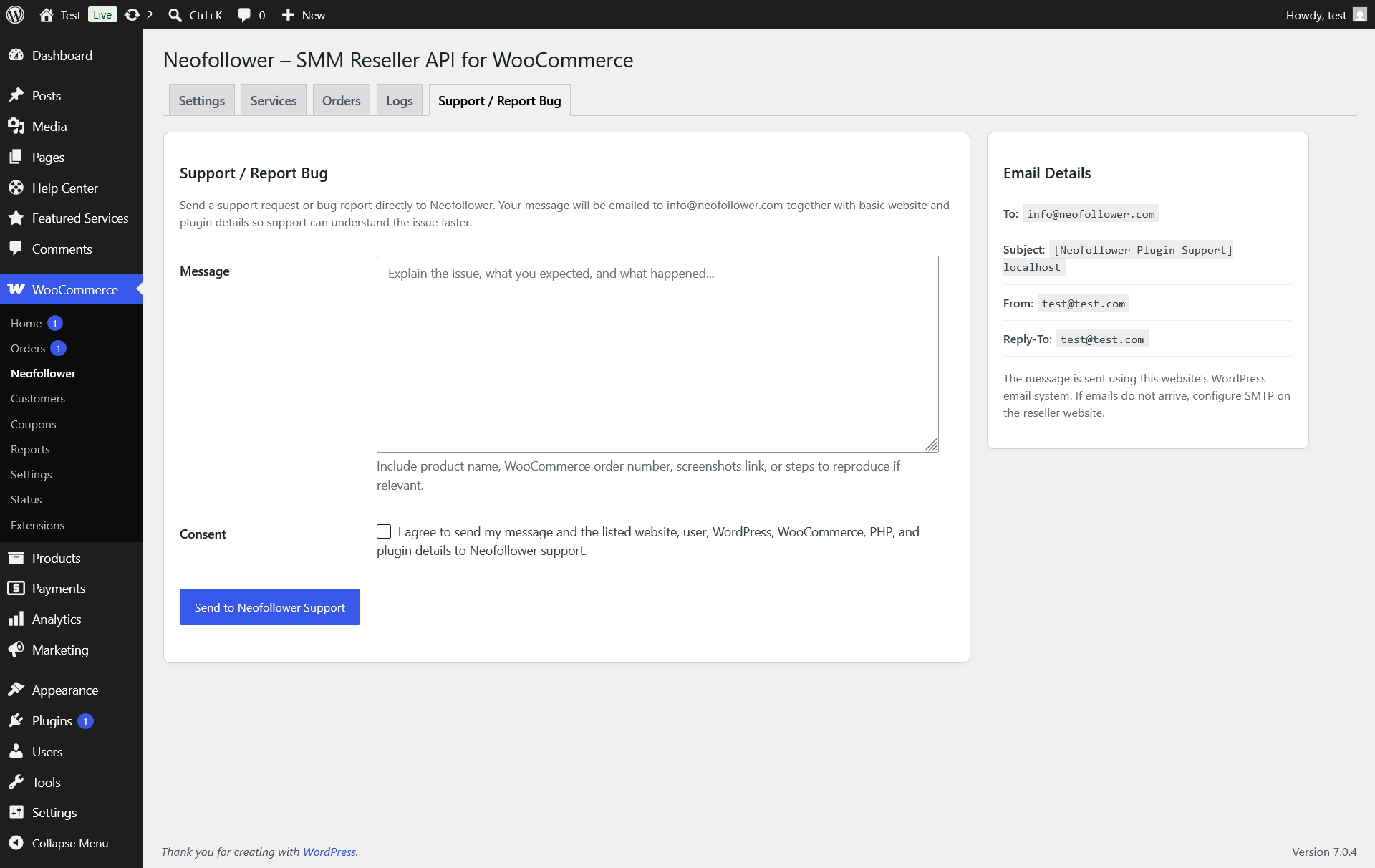Click the Settings sliders icon in sidebar
Screen dimensions: 1375x868
pos(16,812)
